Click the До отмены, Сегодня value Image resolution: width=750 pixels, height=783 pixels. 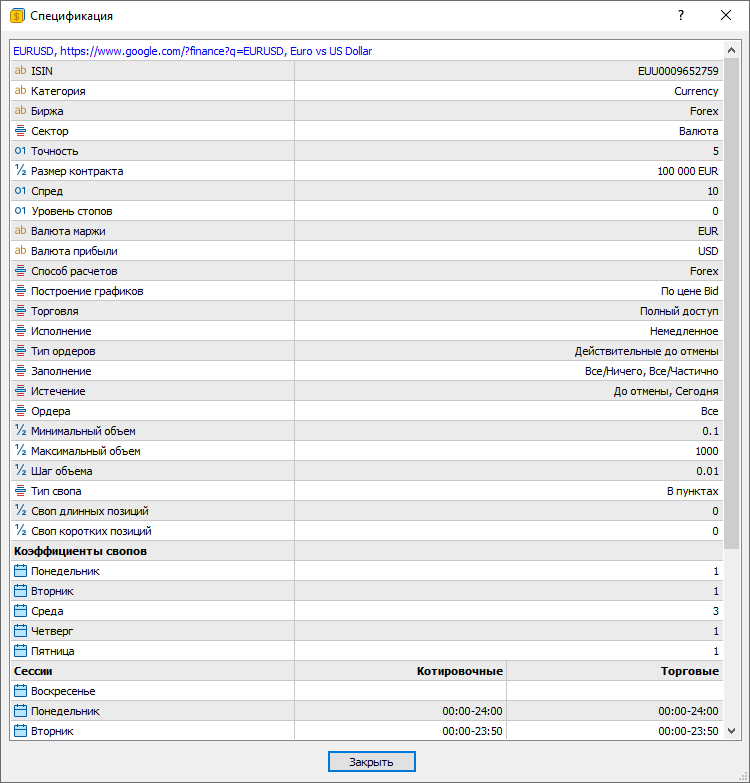point(666,391)
